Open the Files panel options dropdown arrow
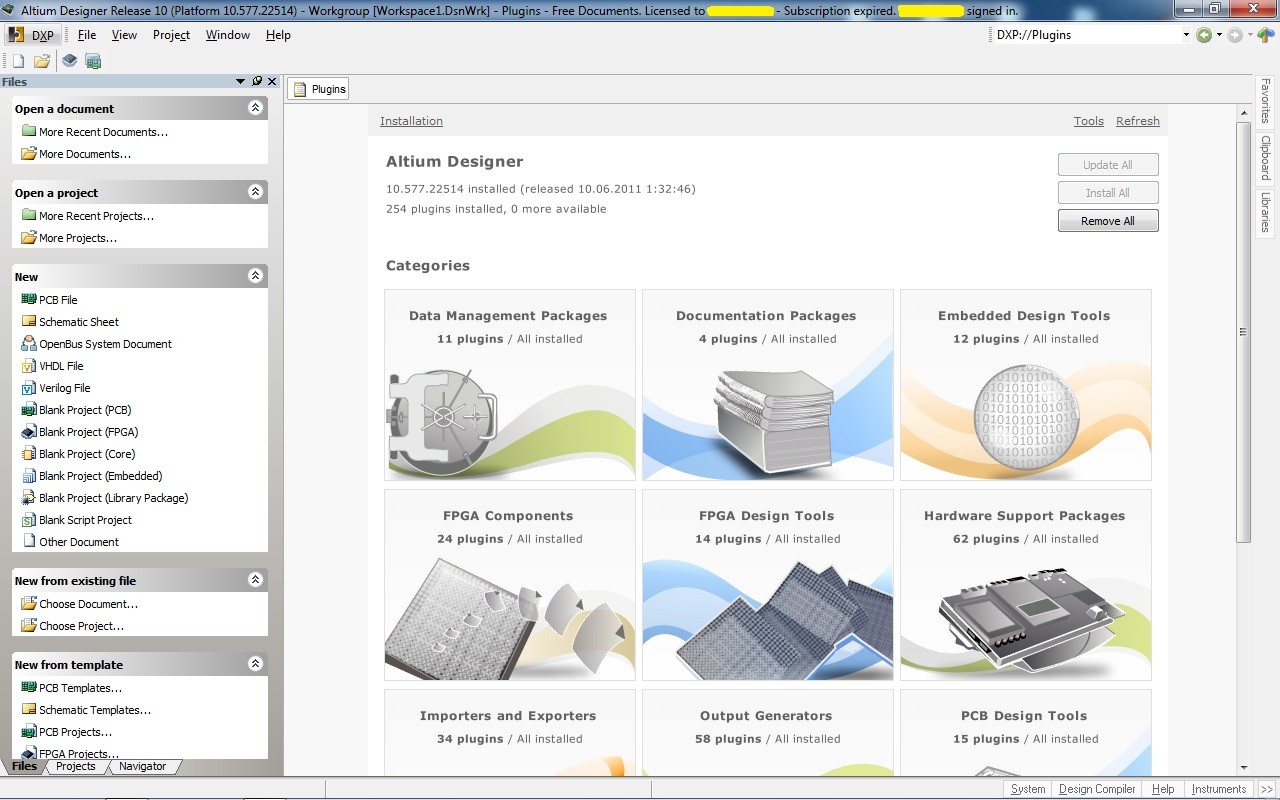 (240, 82)
